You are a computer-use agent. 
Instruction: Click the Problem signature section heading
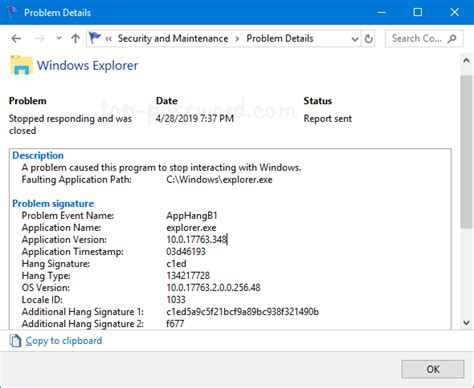click(x=53, y=203)
